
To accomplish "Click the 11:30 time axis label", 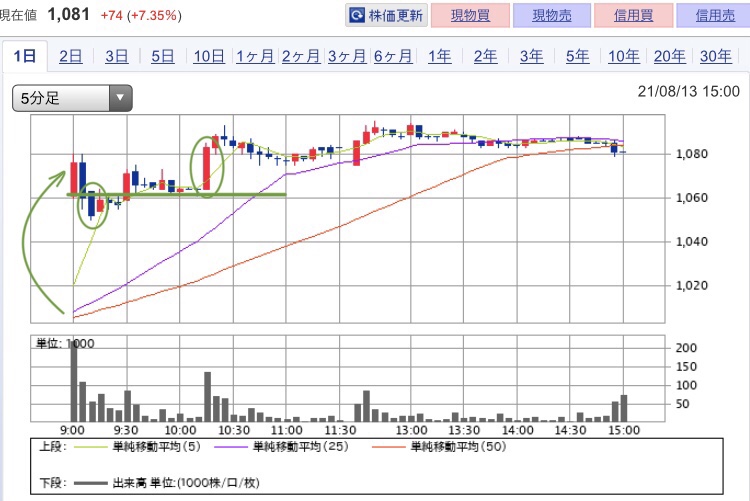I will point(340,430).
